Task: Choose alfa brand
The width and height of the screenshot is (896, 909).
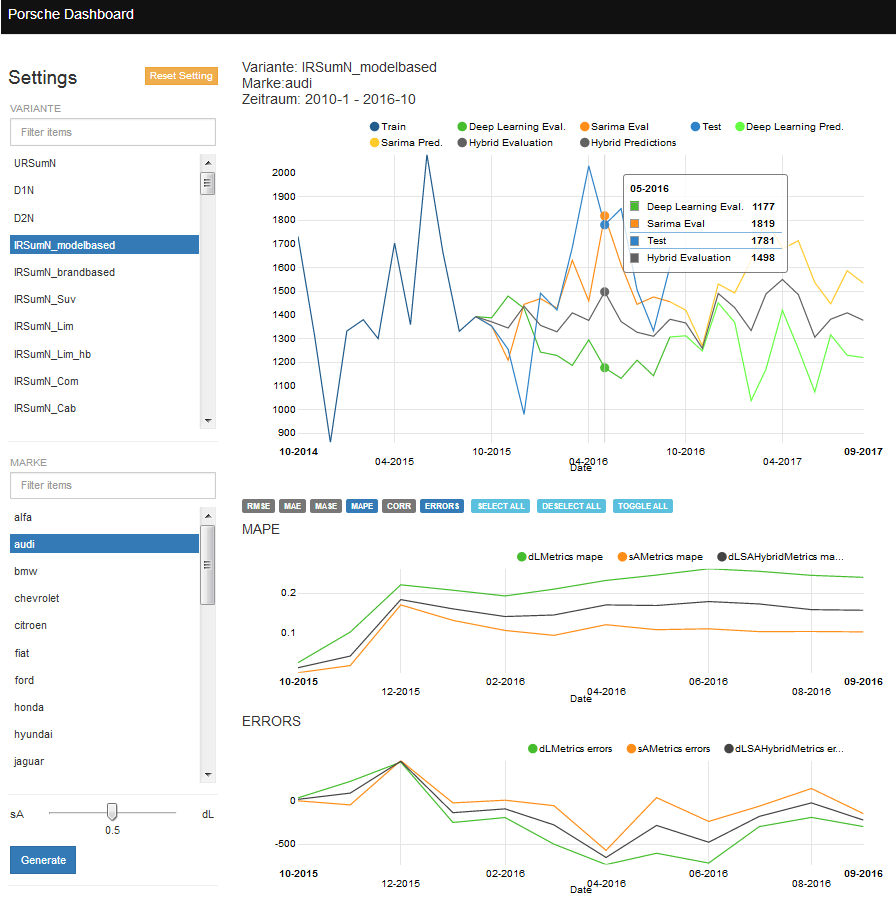Action: point(104,517)
